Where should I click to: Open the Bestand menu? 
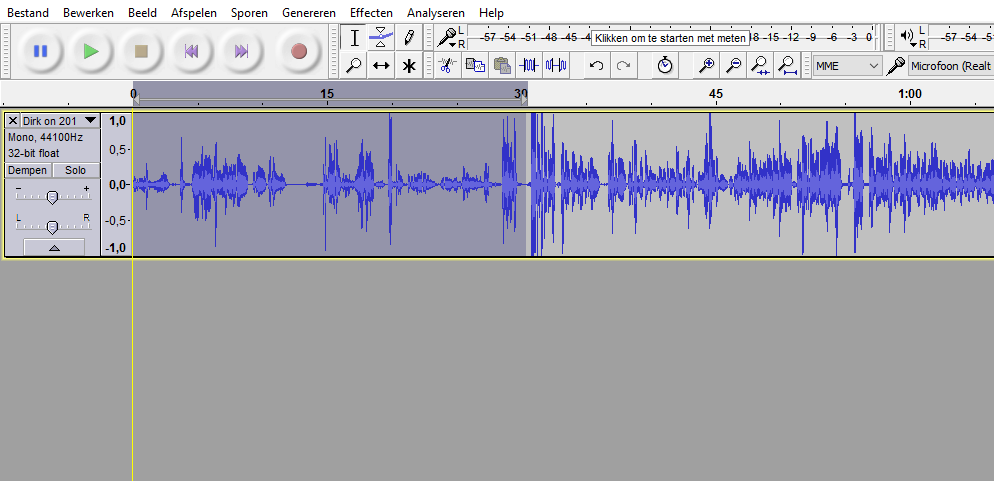28,13
